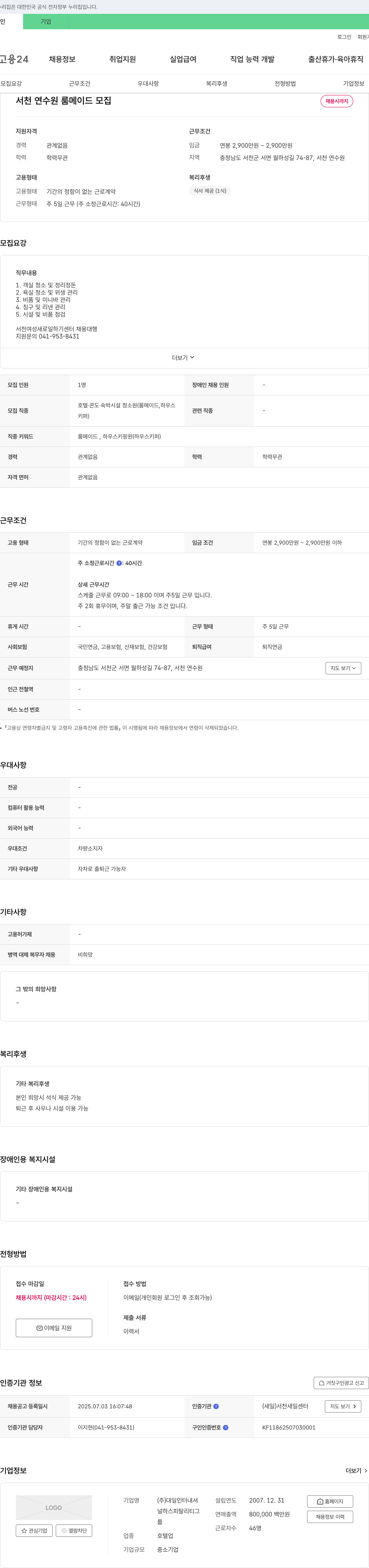The height and width of the screenshot is (1568, 369).
Task: Click the help icon next to 인증기관 label
Action: [216, 1406]
